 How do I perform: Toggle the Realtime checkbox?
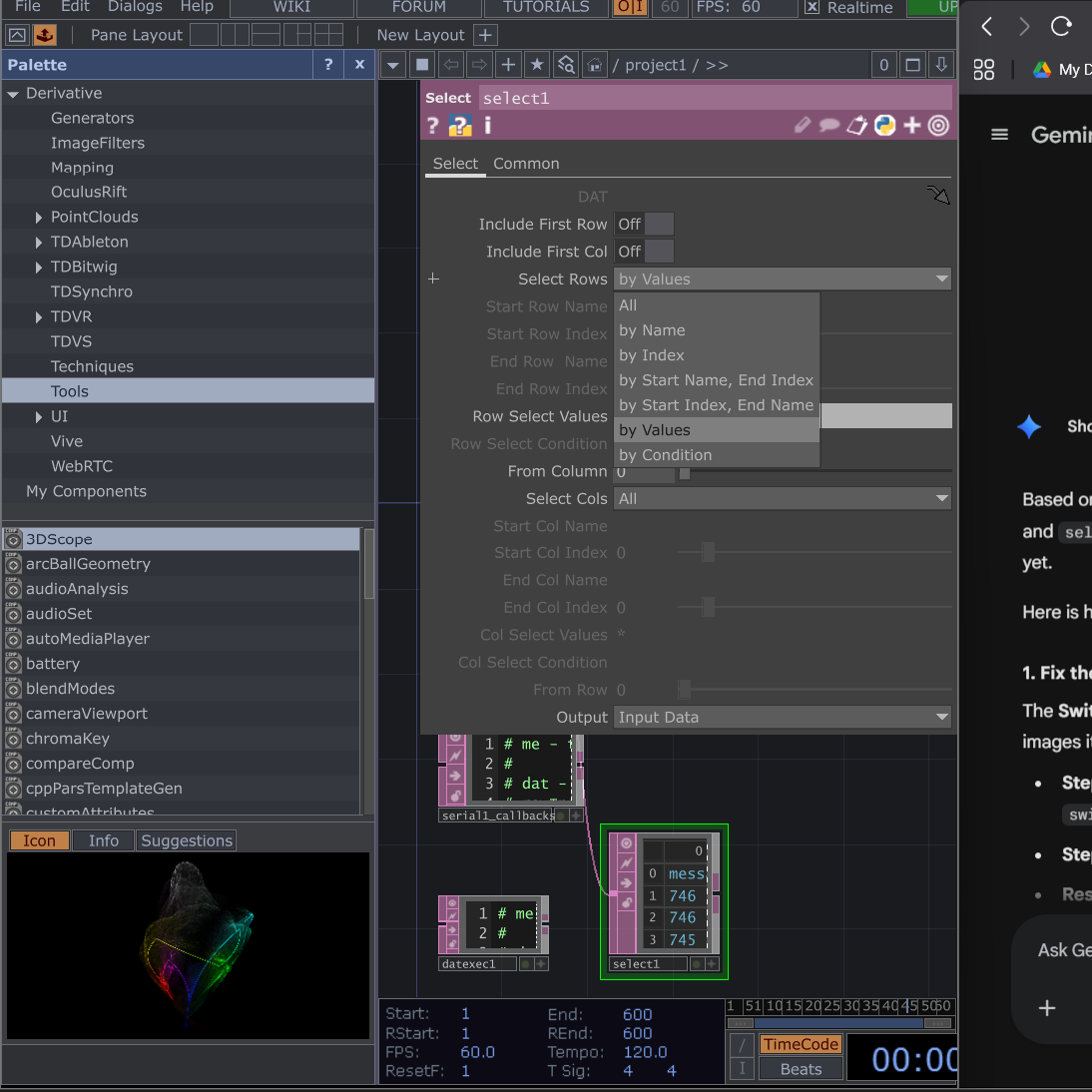tap(813, 8)
